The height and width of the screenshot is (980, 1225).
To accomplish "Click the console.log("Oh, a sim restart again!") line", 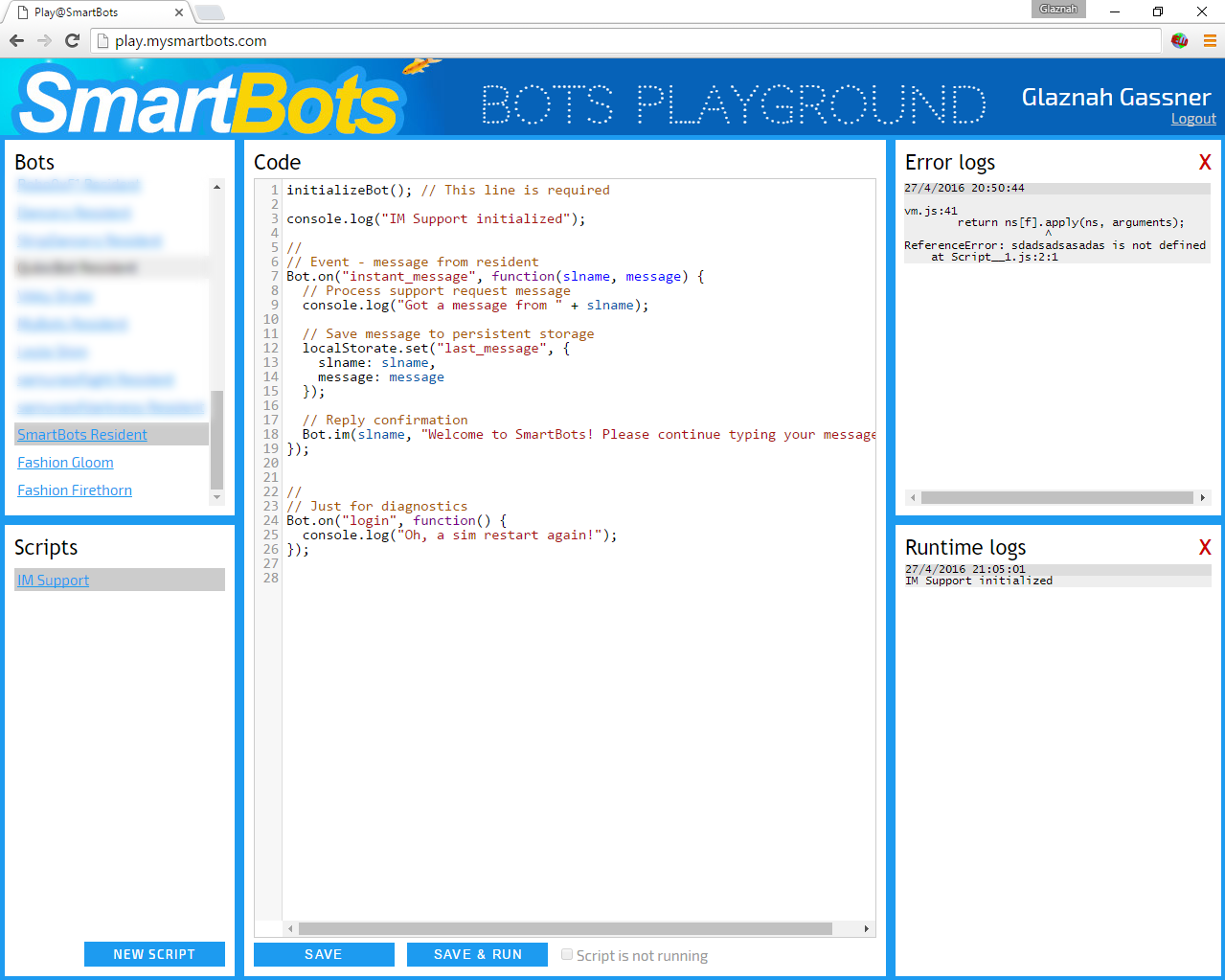I will 460,536.
